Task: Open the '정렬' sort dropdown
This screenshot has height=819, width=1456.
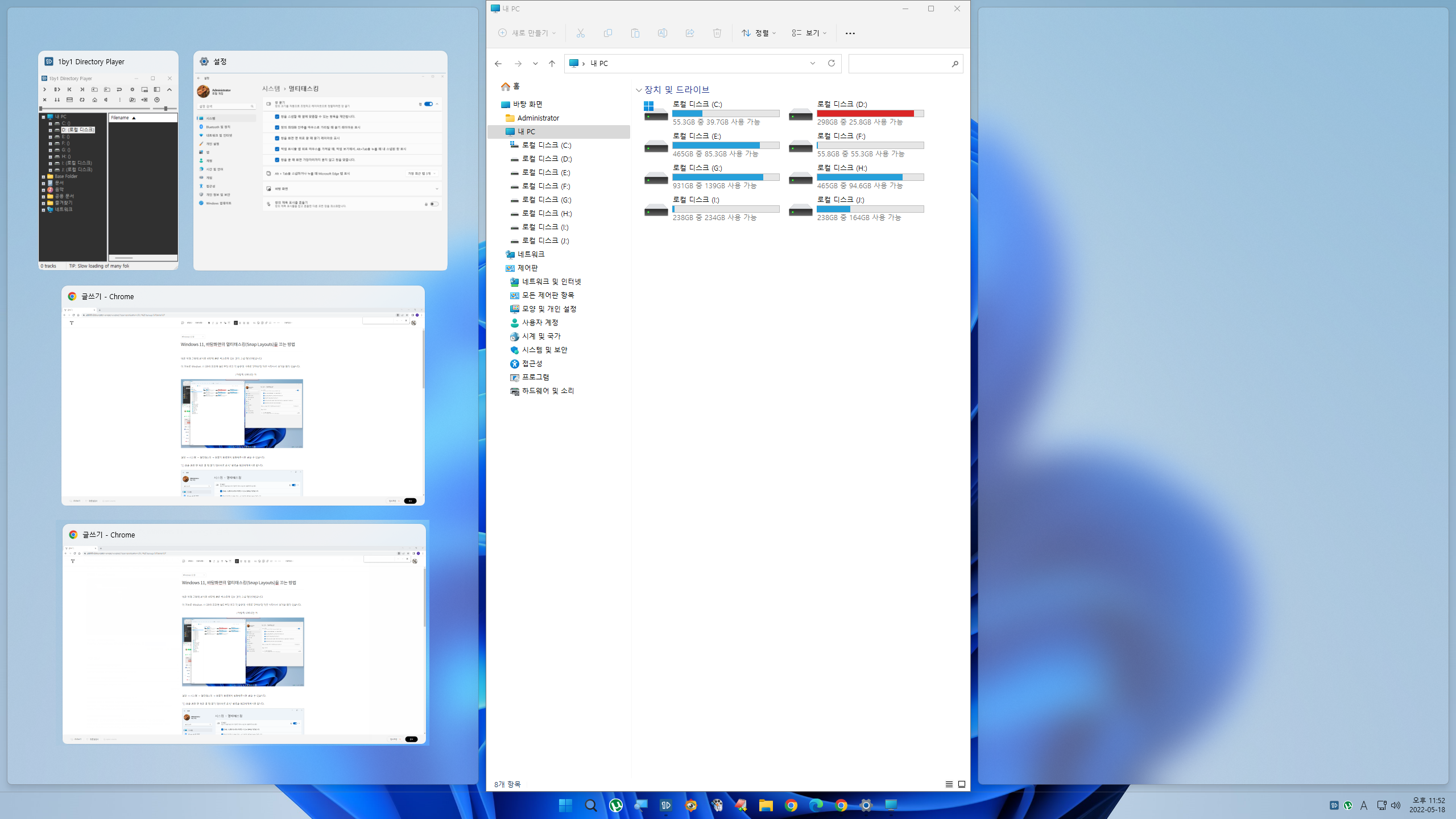Action: click(x=759, y=33)
